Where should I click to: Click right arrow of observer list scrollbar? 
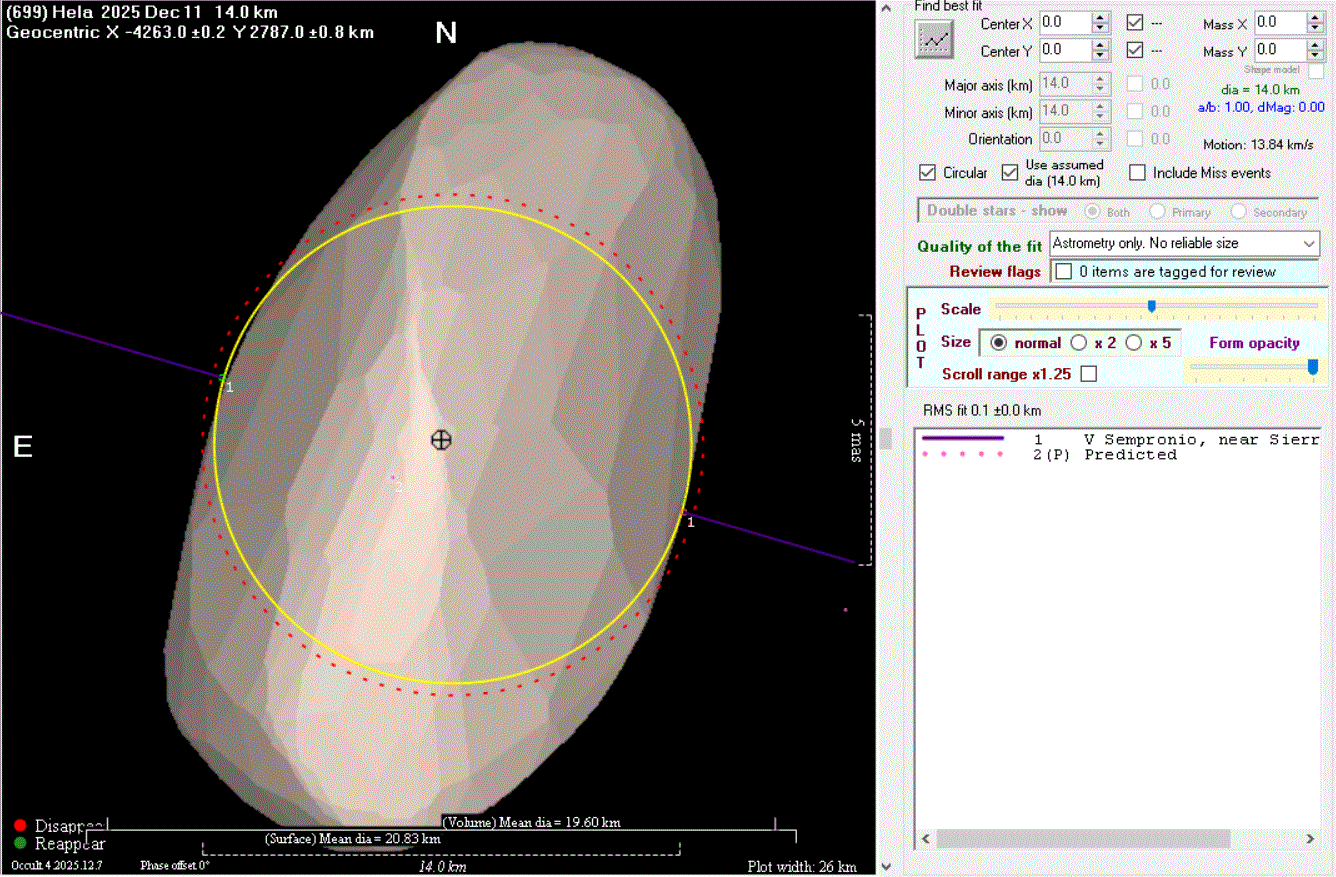pos(1310,838)
